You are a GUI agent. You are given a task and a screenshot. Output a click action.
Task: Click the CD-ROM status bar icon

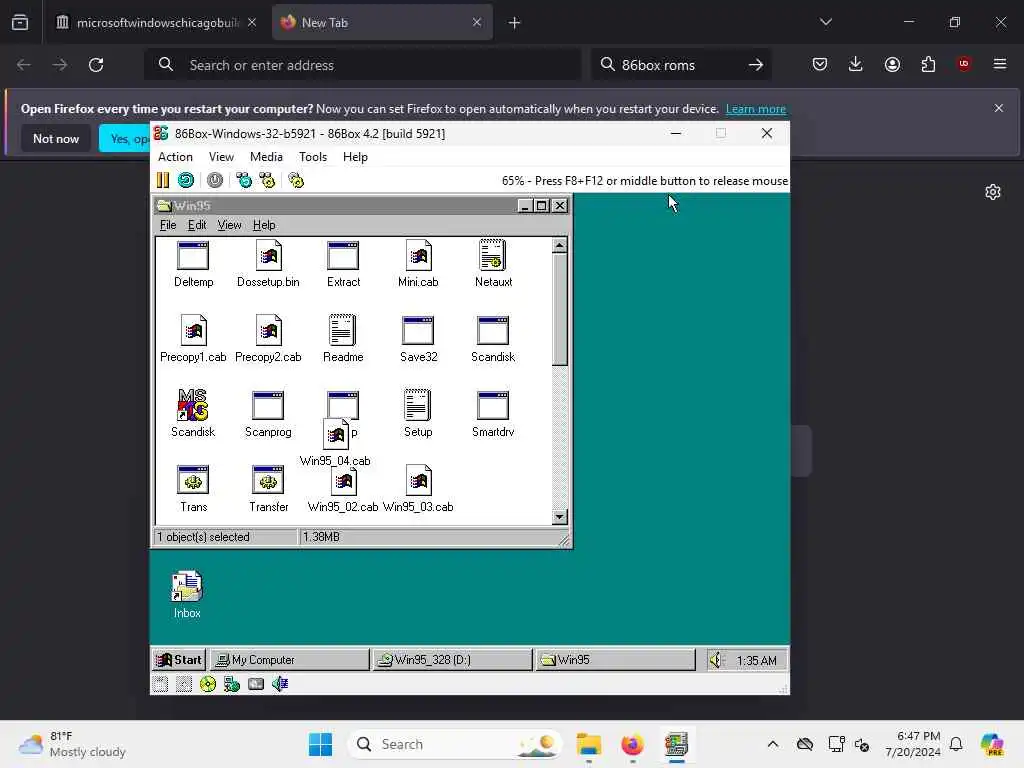[x=208, y=684]
